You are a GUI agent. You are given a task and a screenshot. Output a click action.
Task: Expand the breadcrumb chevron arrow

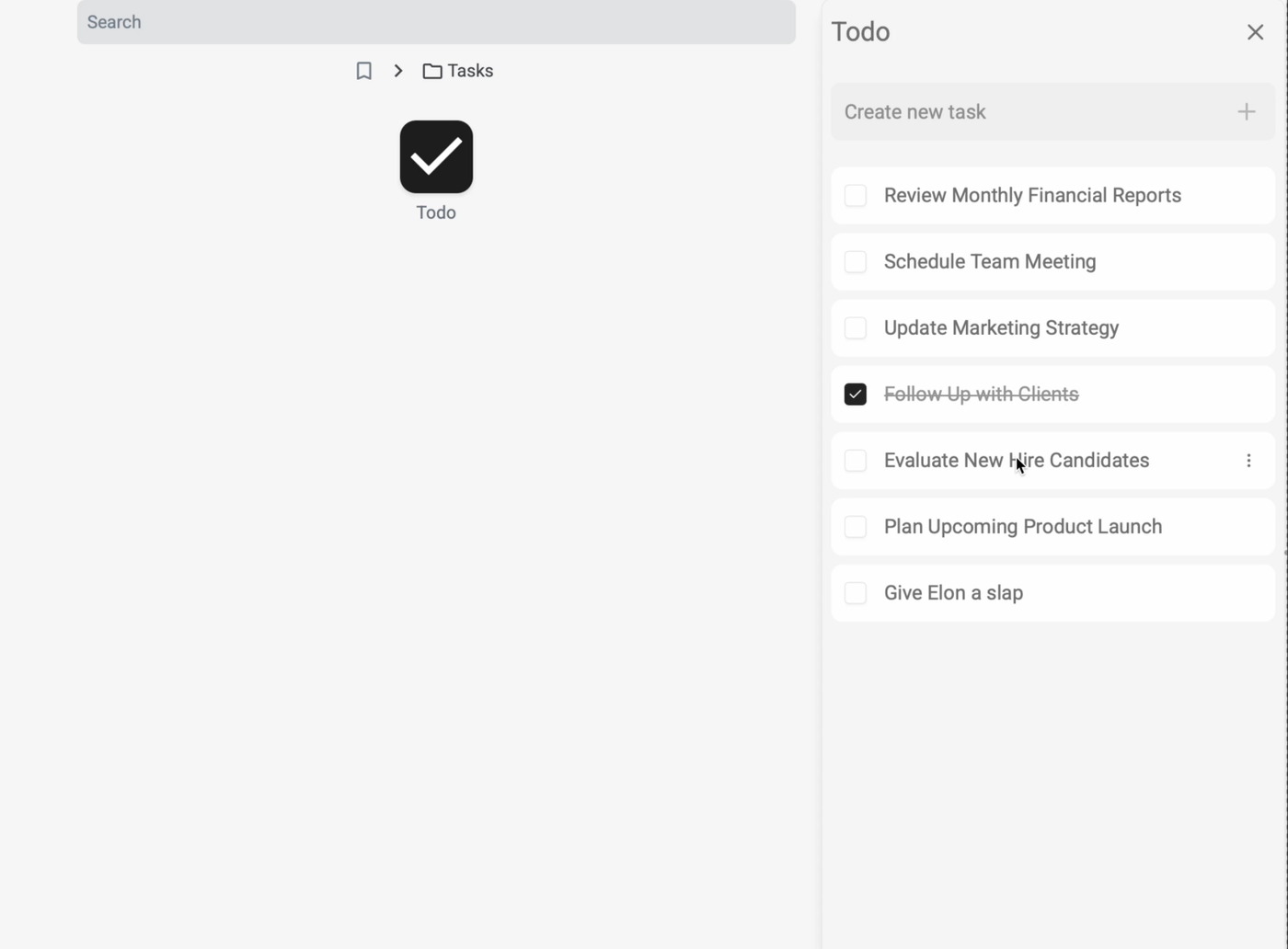398,71
